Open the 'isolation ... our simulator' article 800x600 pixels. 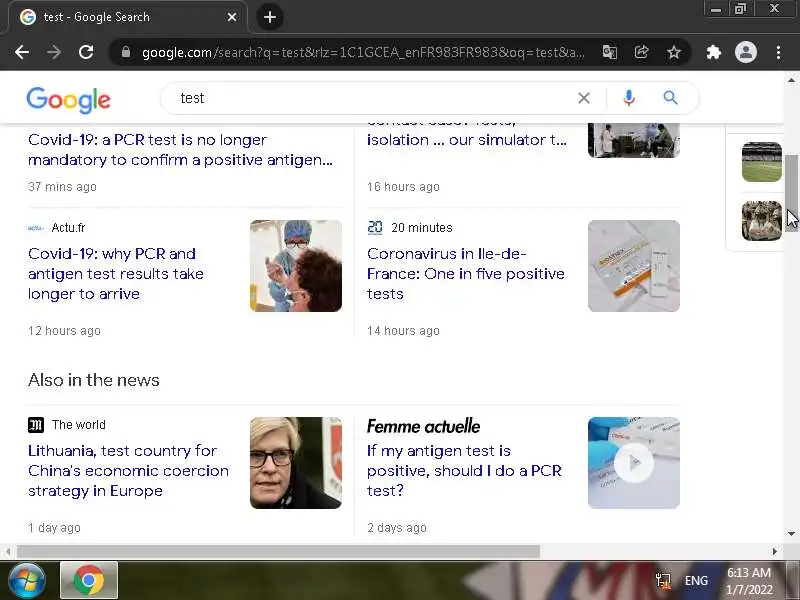tap(466, 139)
